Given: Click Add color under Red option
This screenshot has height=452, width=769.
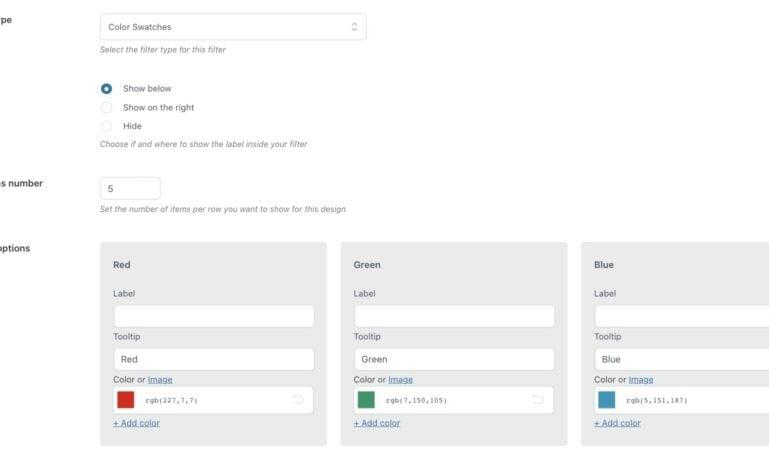Looking at the screenshot, I should click(136, 423).
